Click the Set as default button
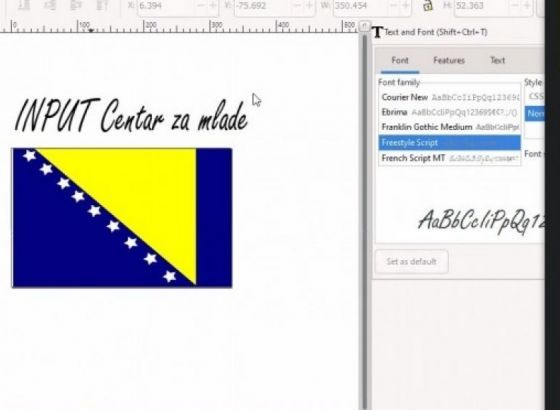 pyautogui.click(x=411, y=261)
